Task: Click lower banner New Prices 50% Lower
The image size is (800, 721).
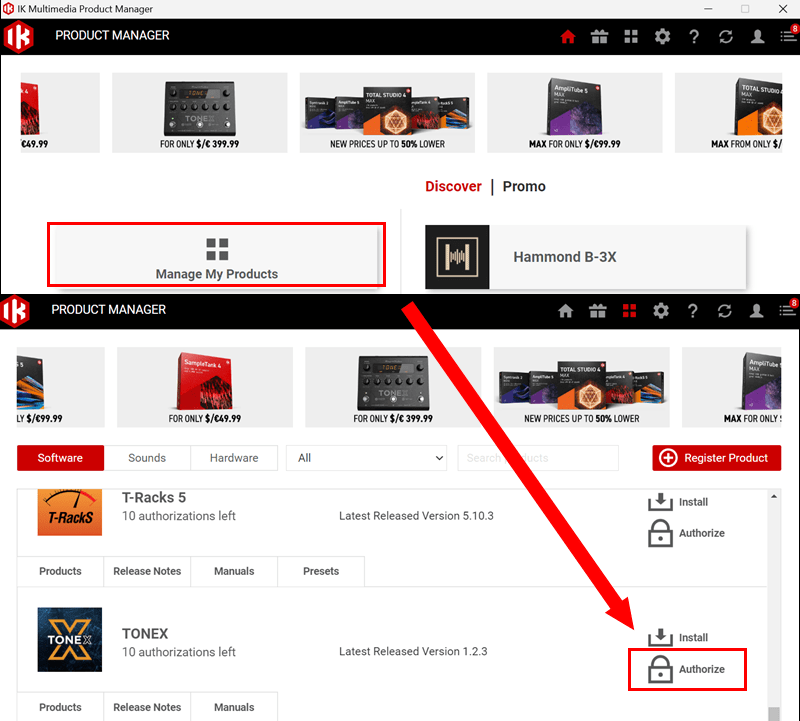Action: click(582, 387)
